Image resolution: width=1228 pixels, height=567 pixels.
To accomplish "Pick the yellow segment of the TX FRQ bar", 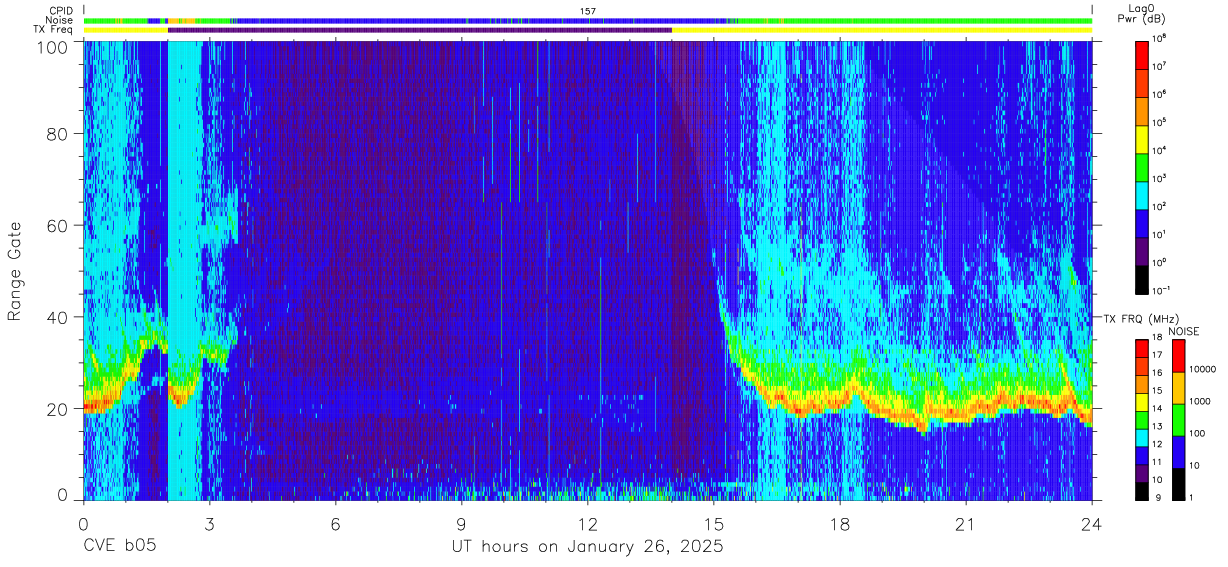I will pos(1142,402).
